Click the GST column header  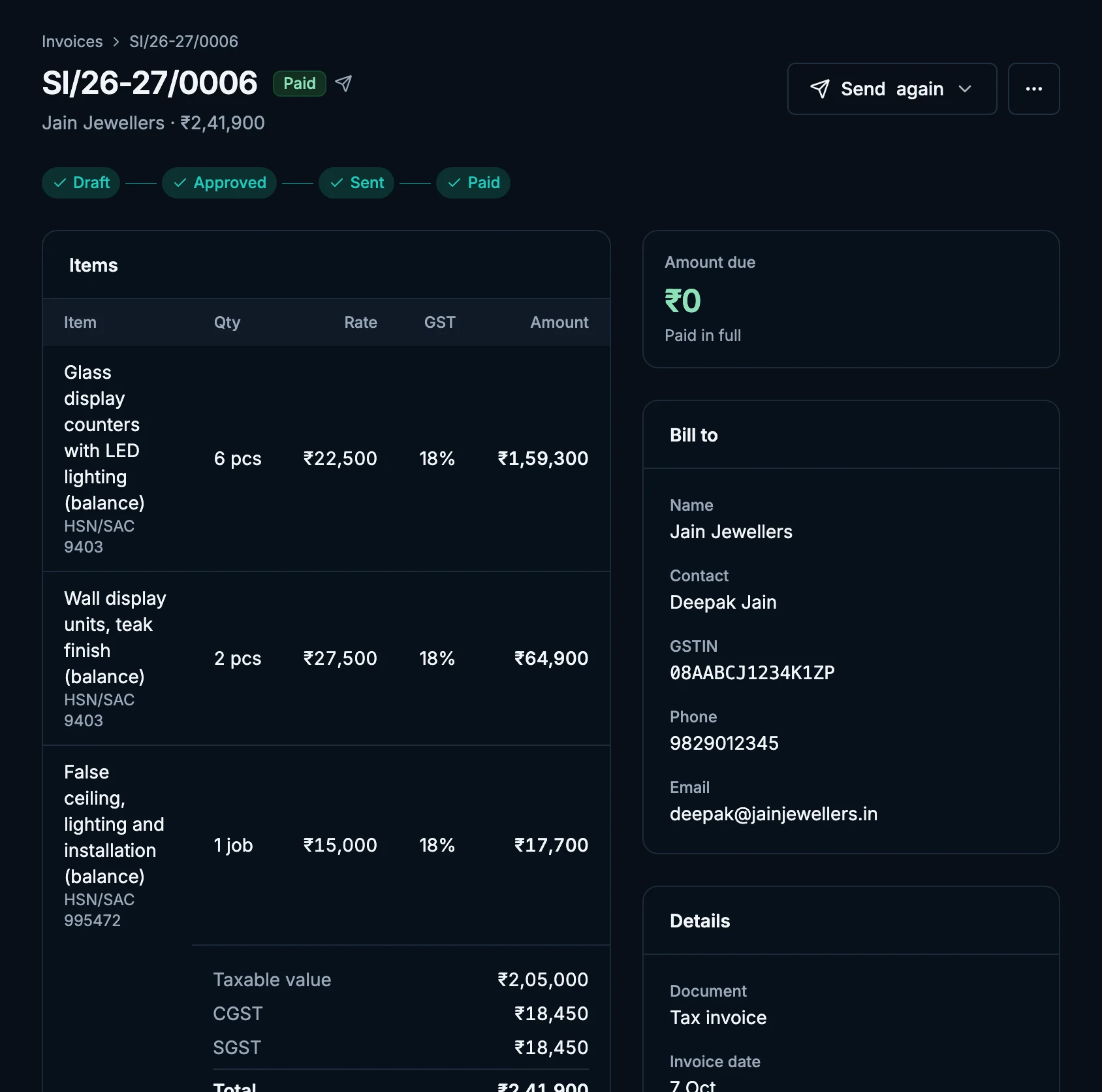coord(439,323)
